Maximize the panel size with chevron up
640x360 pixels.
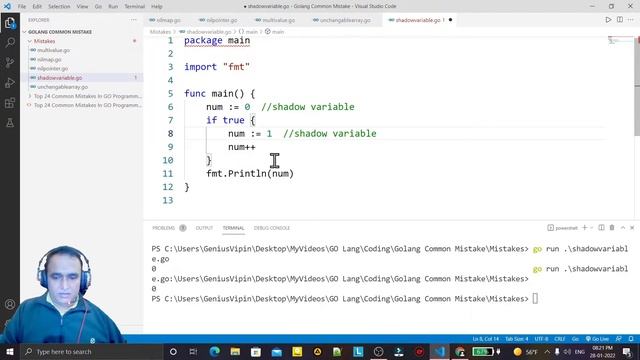tap(623, 228)
